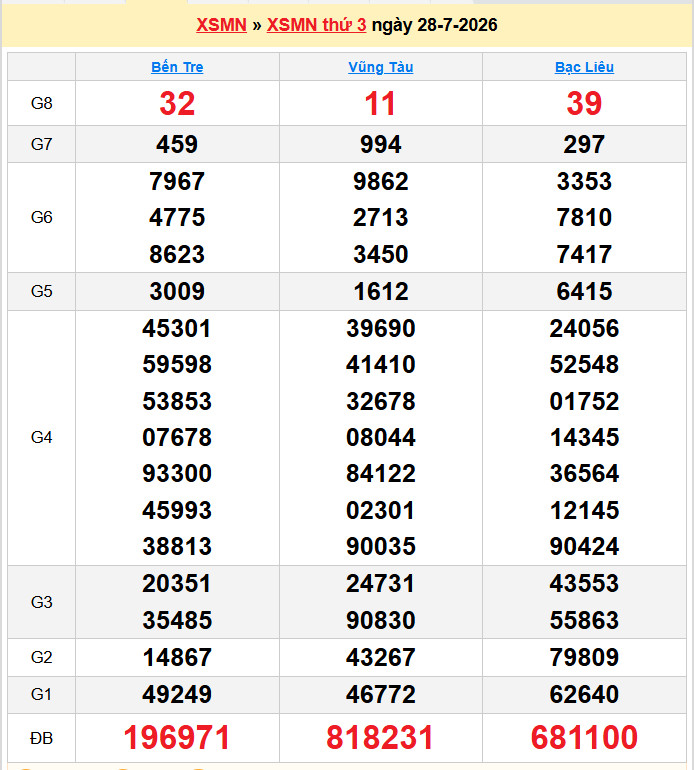Select the G6 row label

pos(41,217)
